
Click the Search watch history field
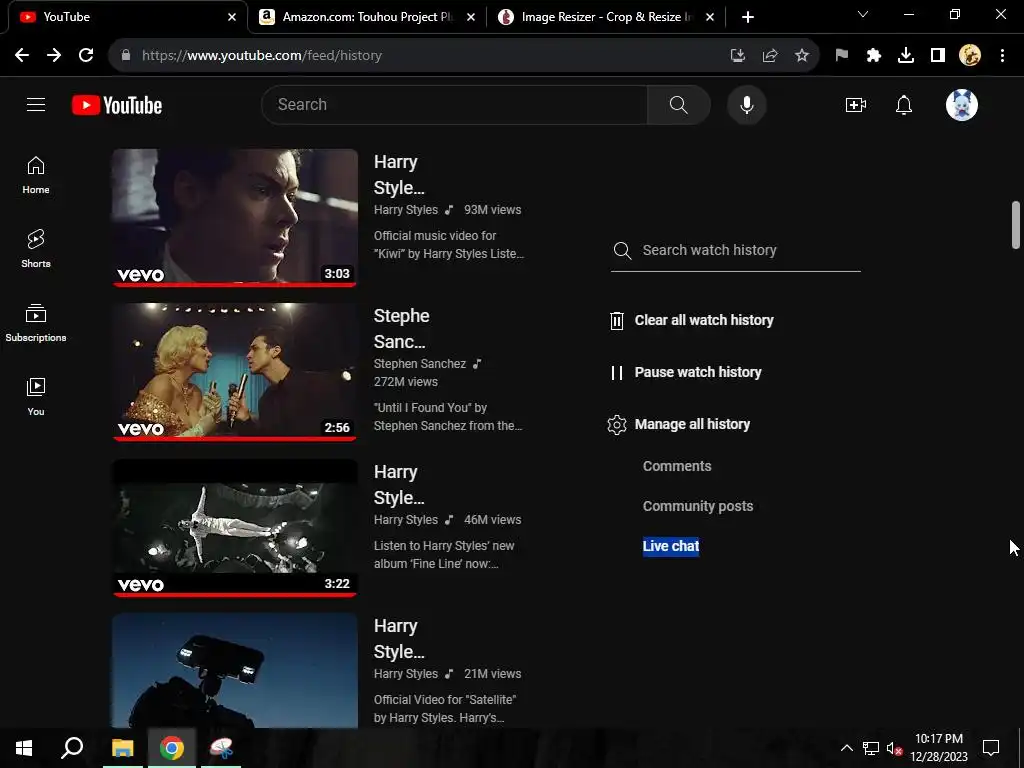point(735,251)
